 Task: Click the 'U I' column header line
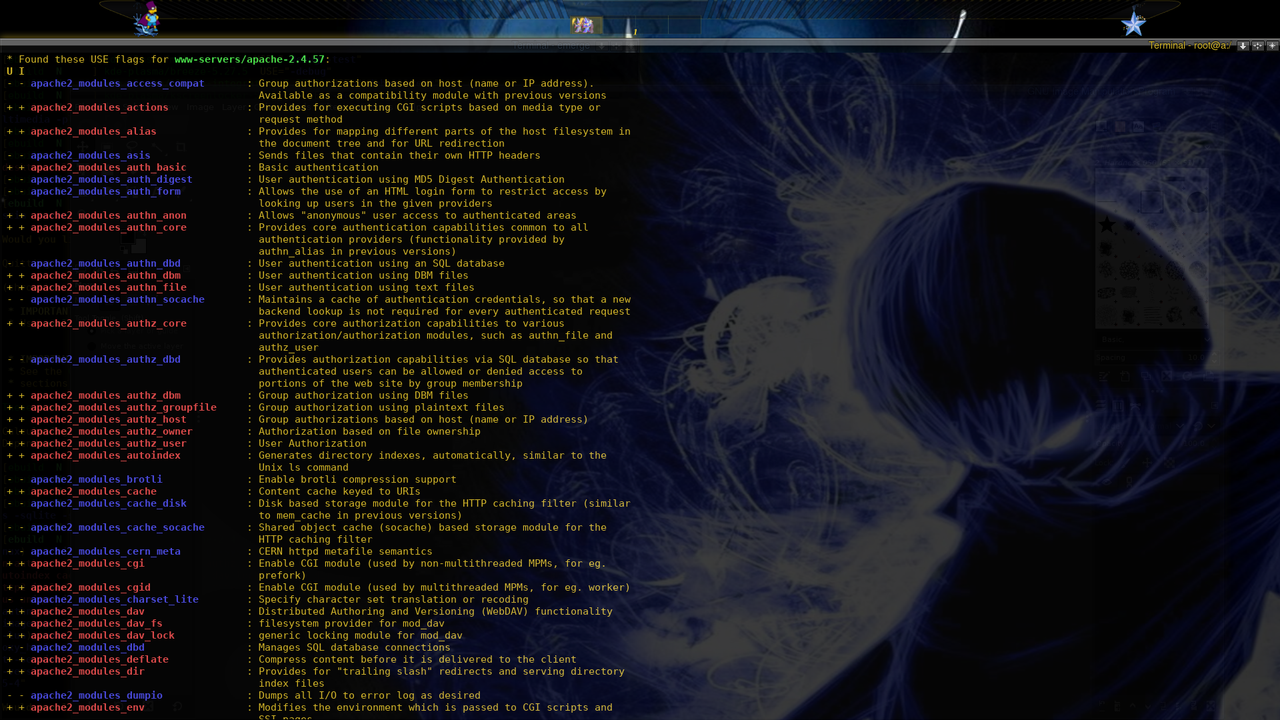tap(15, 72)
